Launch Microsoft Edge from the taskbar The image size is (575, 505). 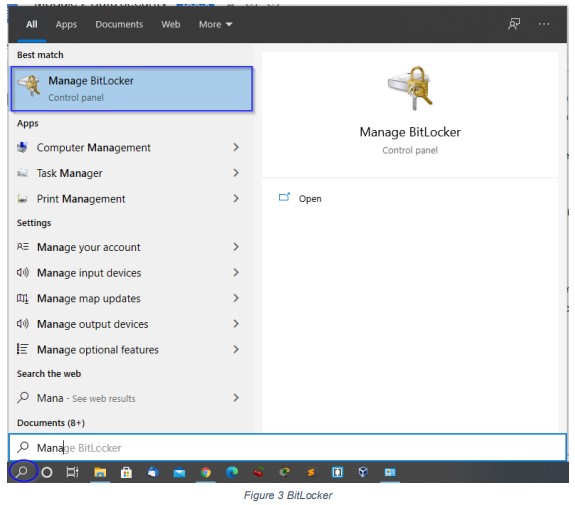[x=232, y=472]
